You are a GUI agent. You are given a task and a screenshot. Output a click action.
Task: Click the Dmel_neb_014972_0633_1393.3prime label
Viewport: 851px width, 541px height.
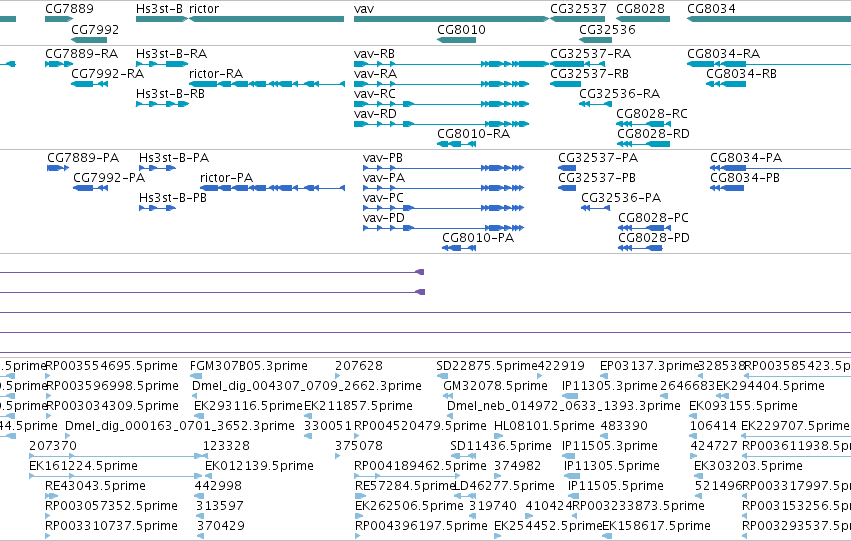[x=564, y=406]
